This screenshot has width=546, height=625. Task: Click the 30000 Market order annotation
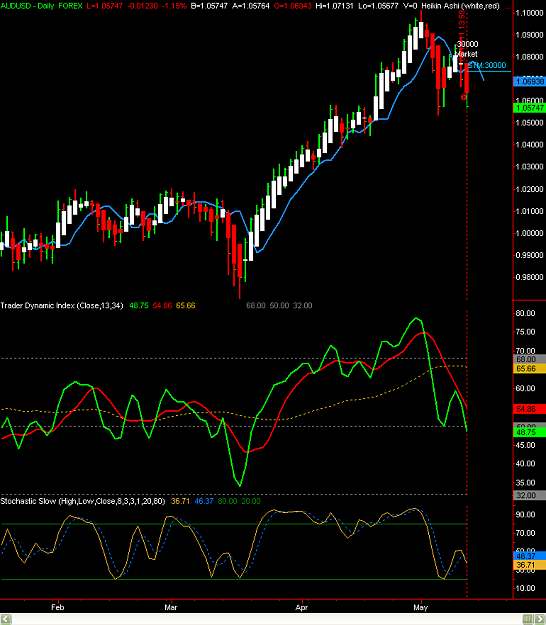(x=467, y=49)
